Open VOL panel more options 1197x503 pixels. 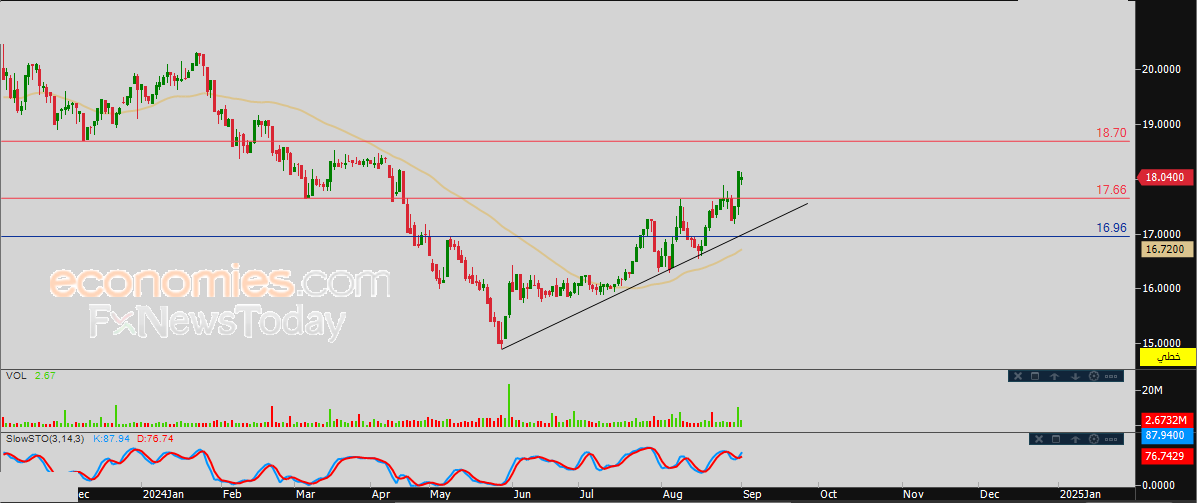1111,376
